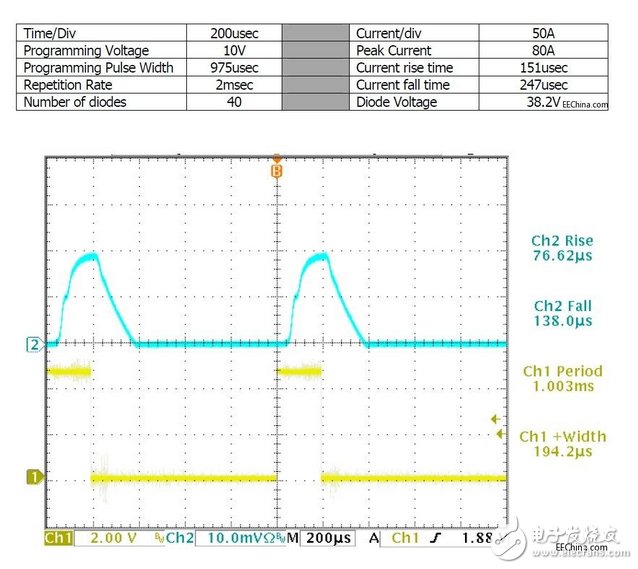Select the Ch1 +Width 194.2µs measurement
This screenshot has height=569, width=638.
[x=562, y=445]
